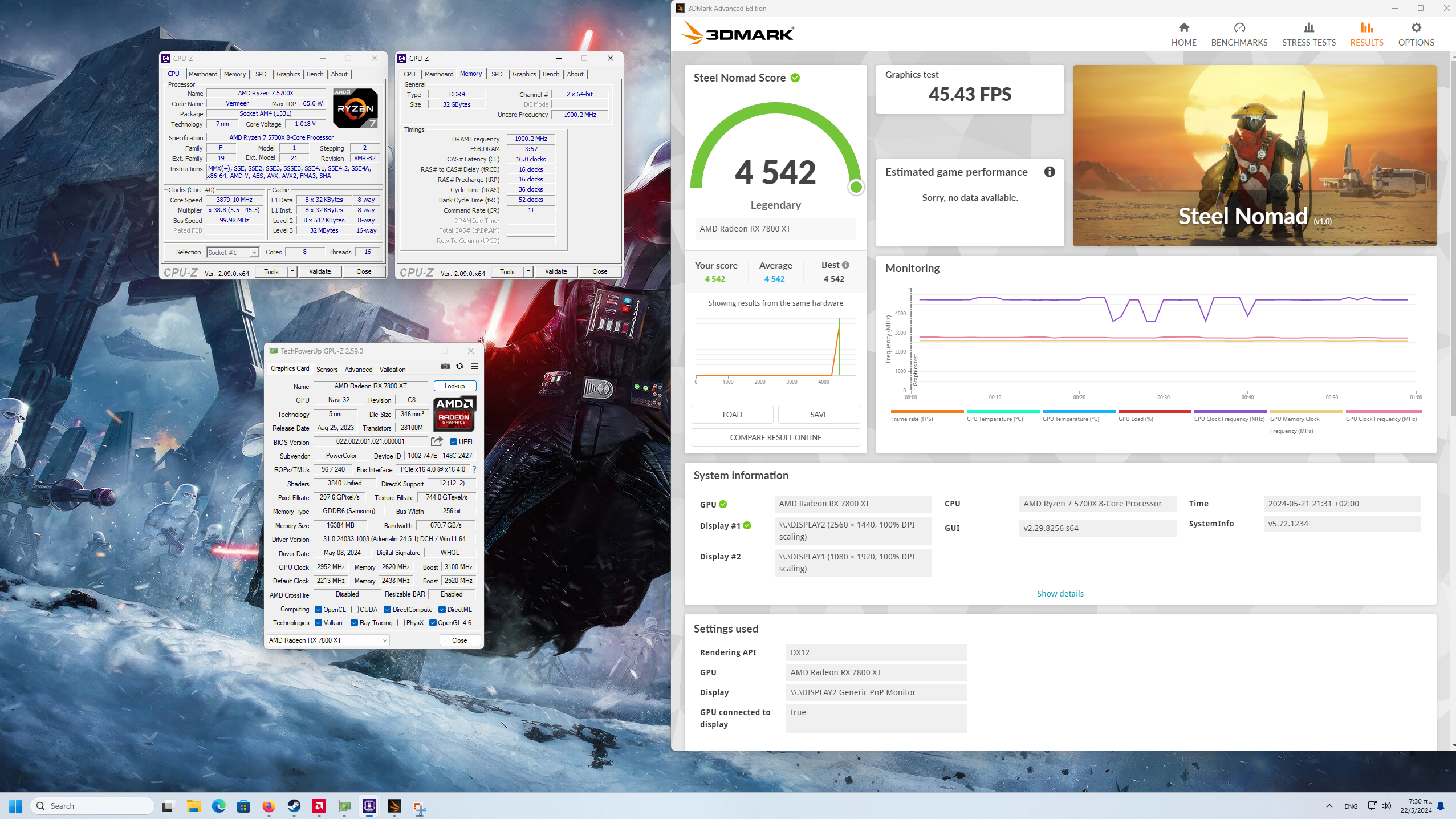Viewport: 1456px width, 819px height.
Task: Take a GPU-Z screenshot with camera icon
Action: (445, 366)
